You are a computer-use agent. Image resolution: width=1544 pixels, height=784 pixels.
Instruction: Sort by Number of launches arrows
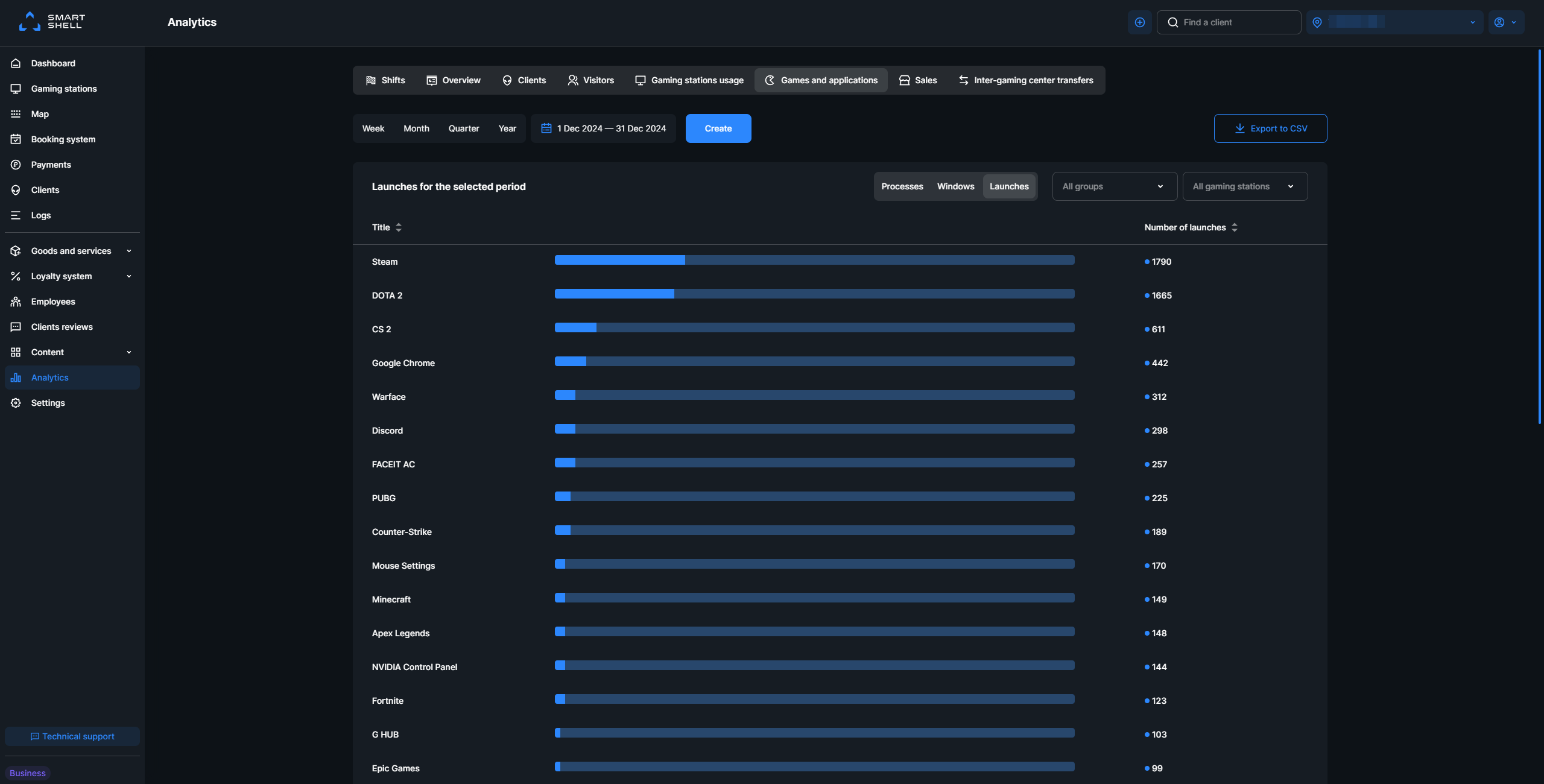(x=1234, y=227)
